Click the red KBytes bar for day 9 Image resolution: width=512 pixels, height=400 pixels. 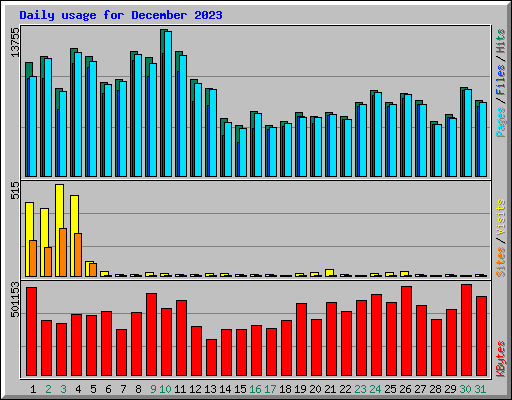click(151, 335)
